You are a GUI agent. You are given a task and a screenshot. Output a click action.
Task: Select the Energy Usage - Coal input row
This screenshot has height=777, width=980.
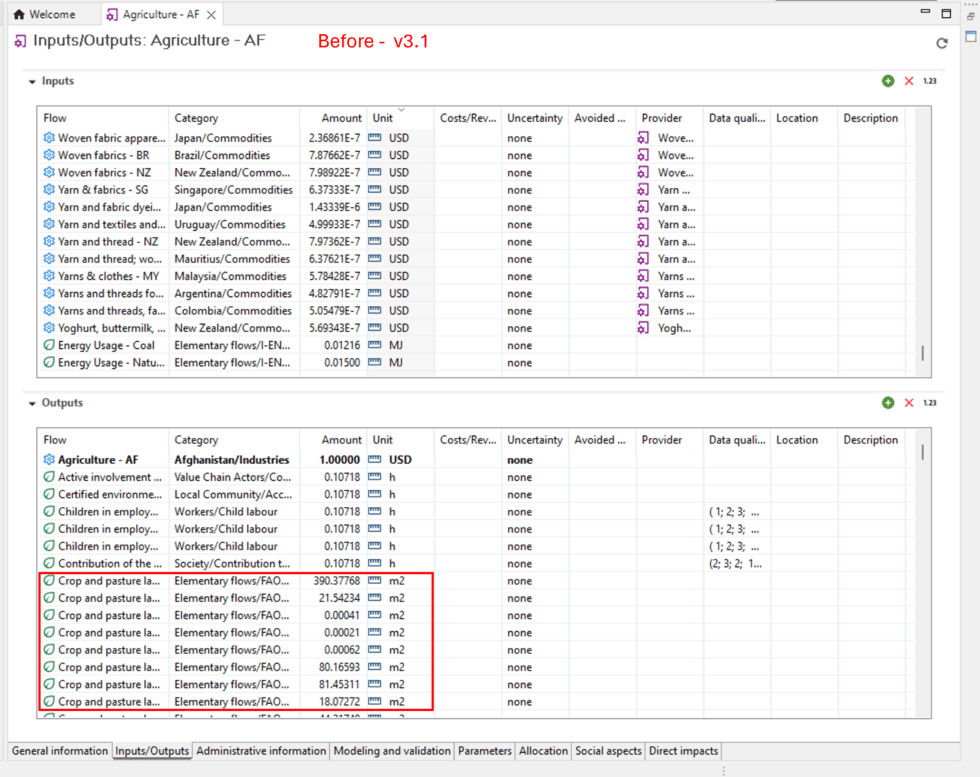pyautogui.click(x=105, y=345)
